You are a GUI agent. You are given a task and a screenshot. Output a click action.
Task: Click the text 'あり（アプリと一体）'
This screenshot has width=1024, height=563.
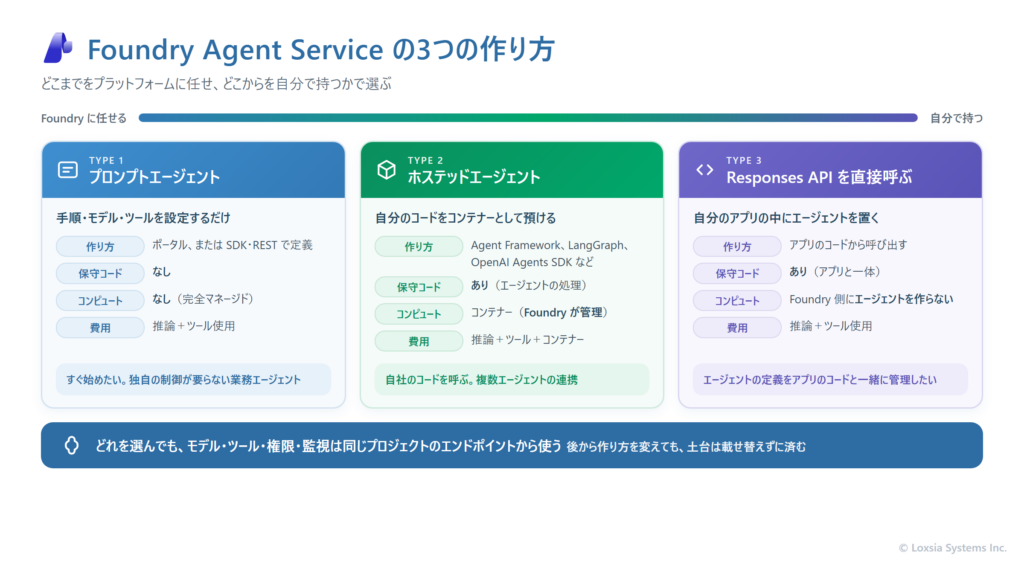point(835,272)
